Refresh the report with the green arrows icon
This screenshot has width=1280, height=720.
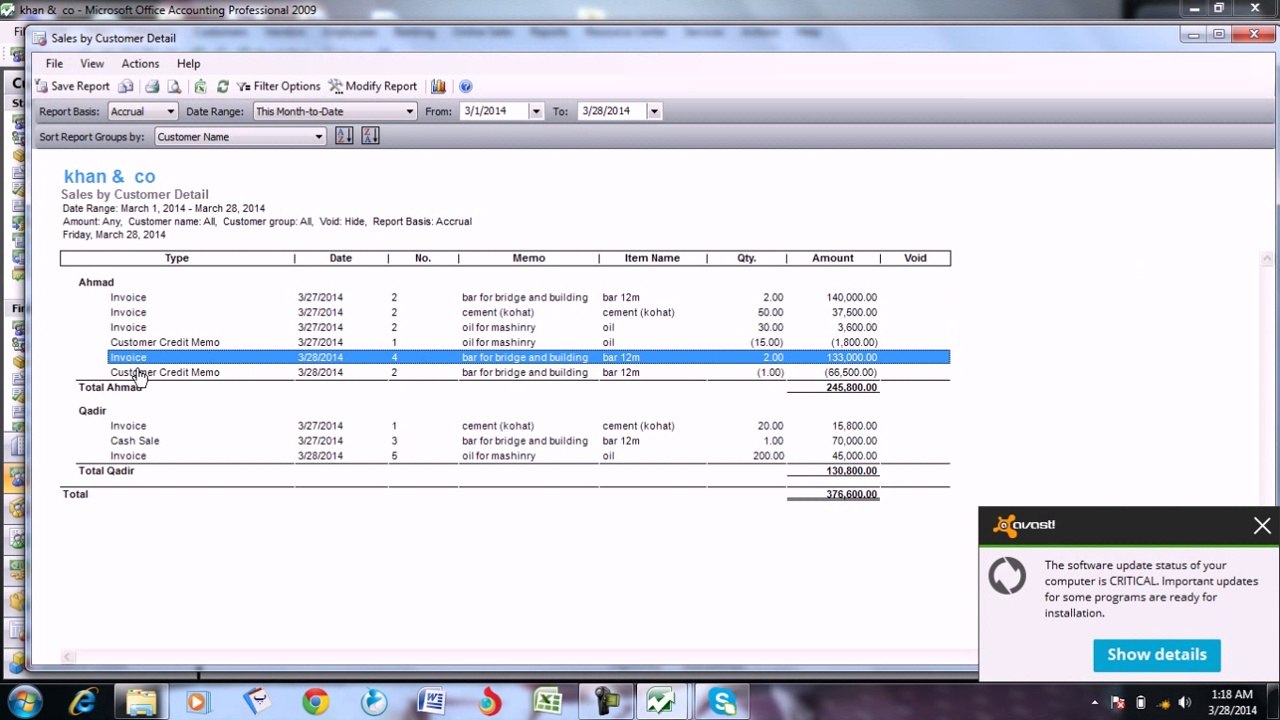[x=222, y=87]
